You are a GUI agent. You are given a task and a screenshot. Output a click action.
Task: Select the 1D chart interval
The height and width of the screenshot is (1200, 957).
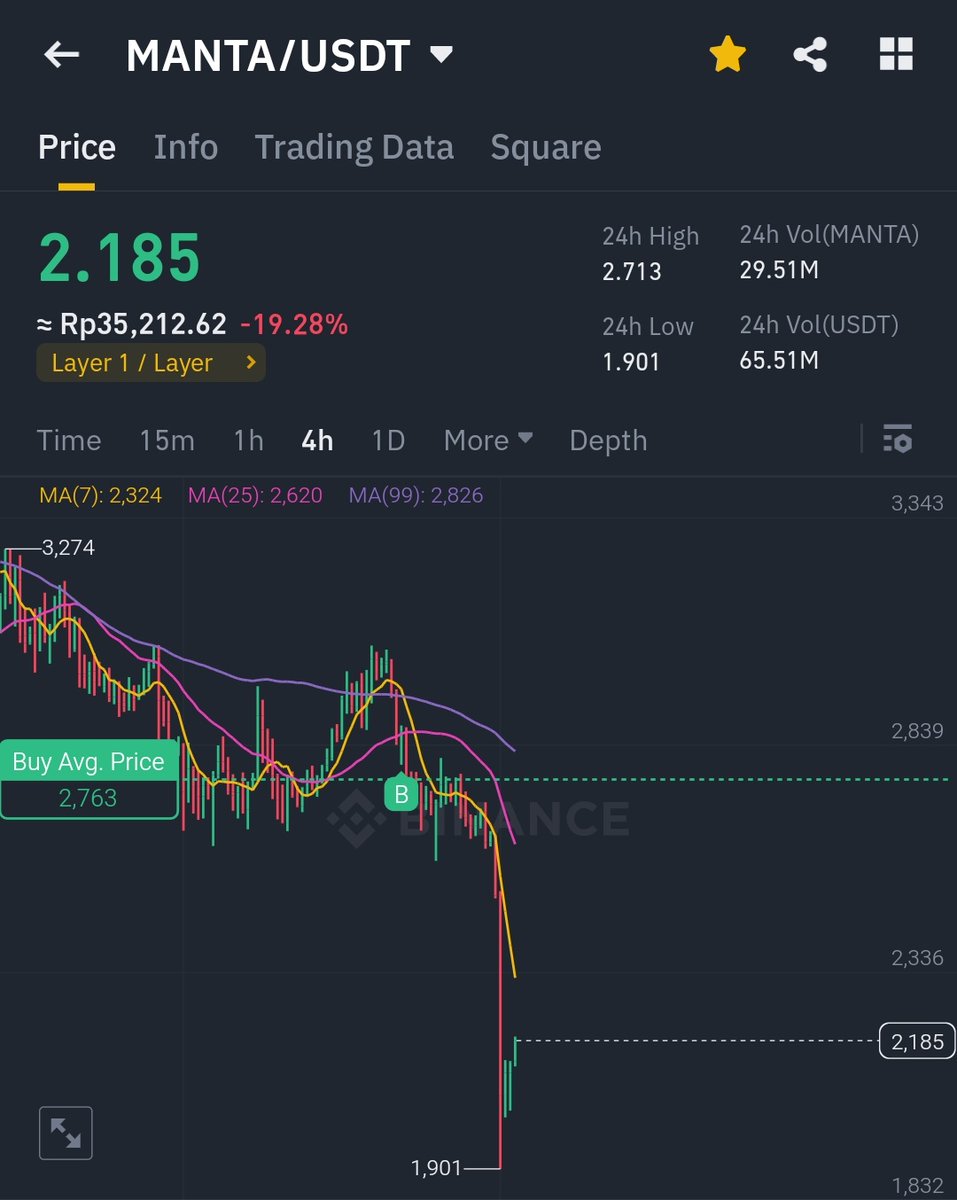tap(388, 440)
